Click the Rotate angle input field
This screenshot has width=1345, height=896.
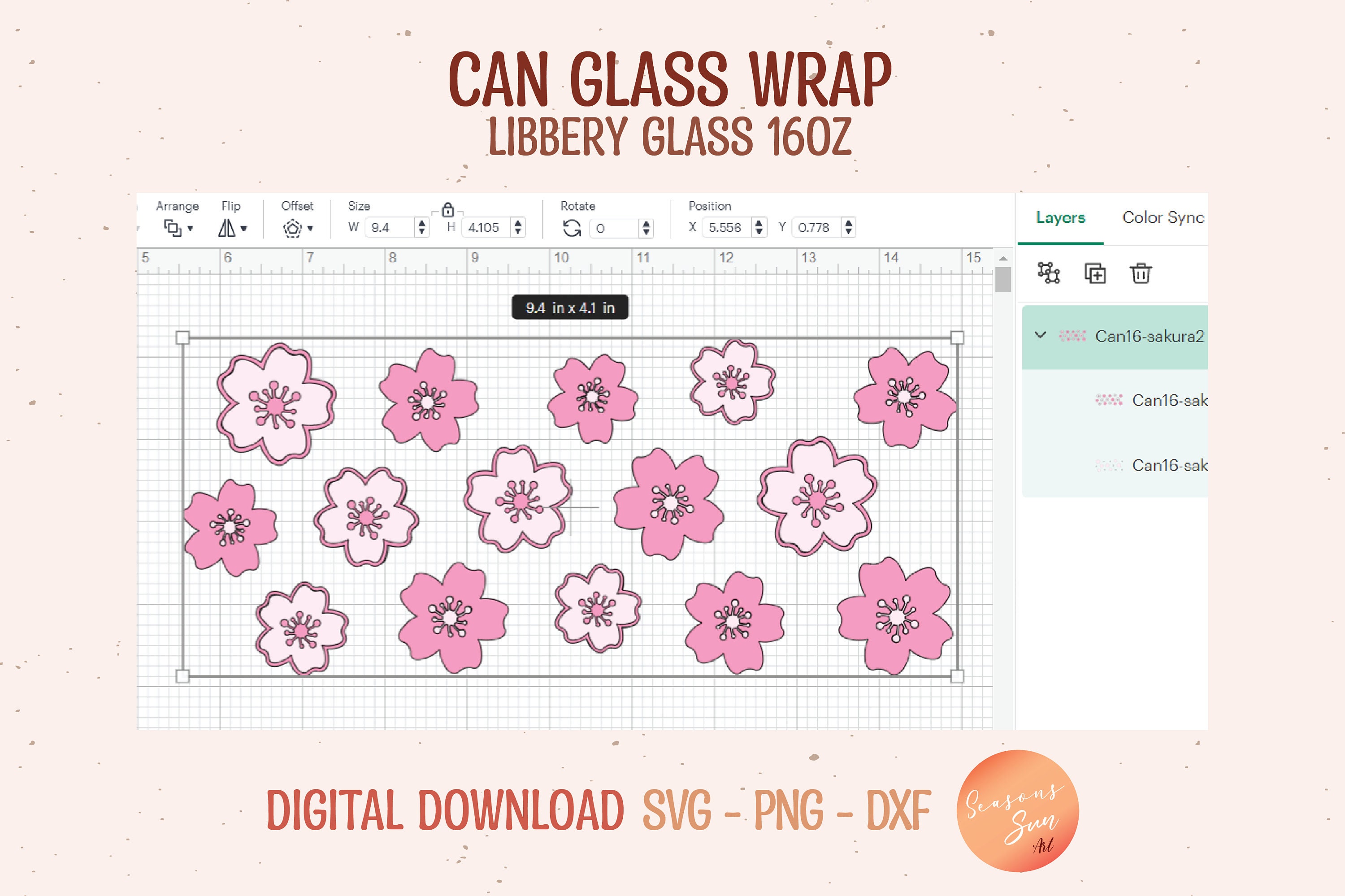click(615, 228)
